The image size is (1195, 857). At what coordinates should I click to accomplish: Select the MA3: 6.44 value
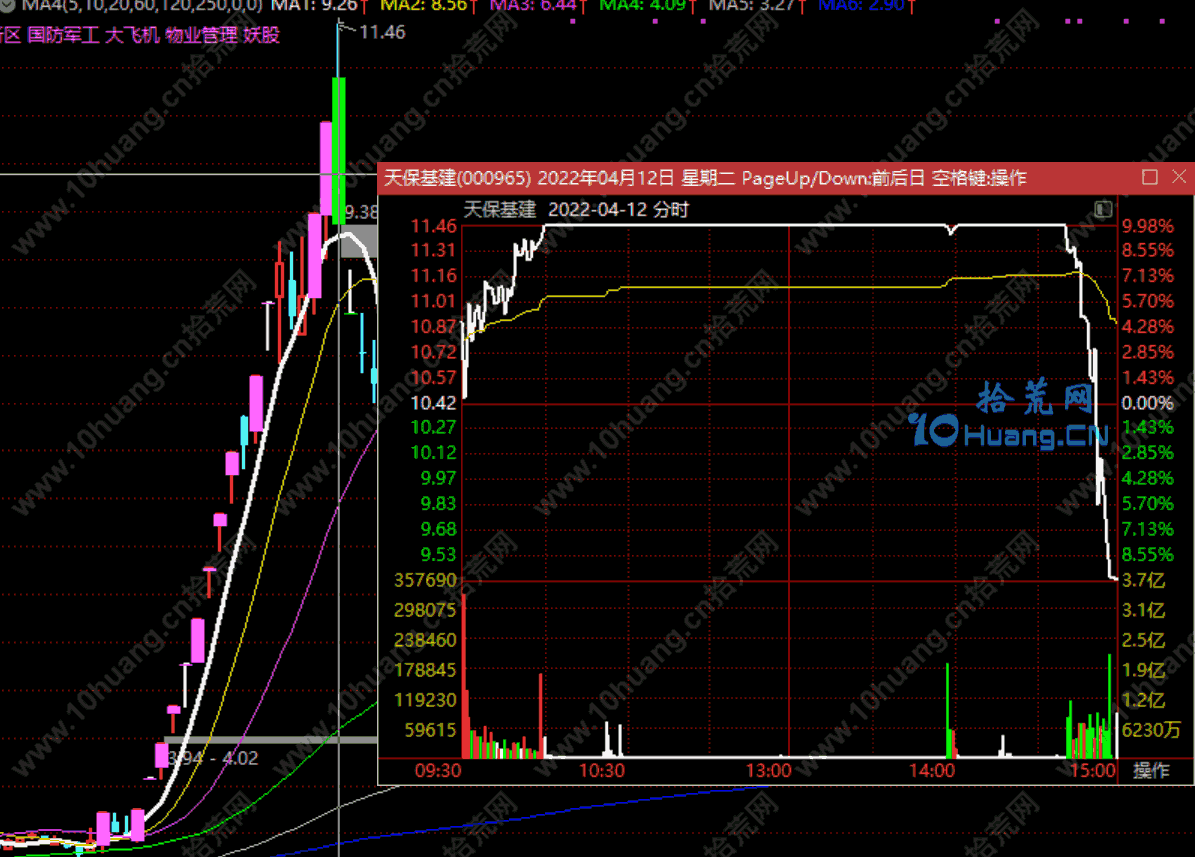pyautogui.click(x=533, y=5)
